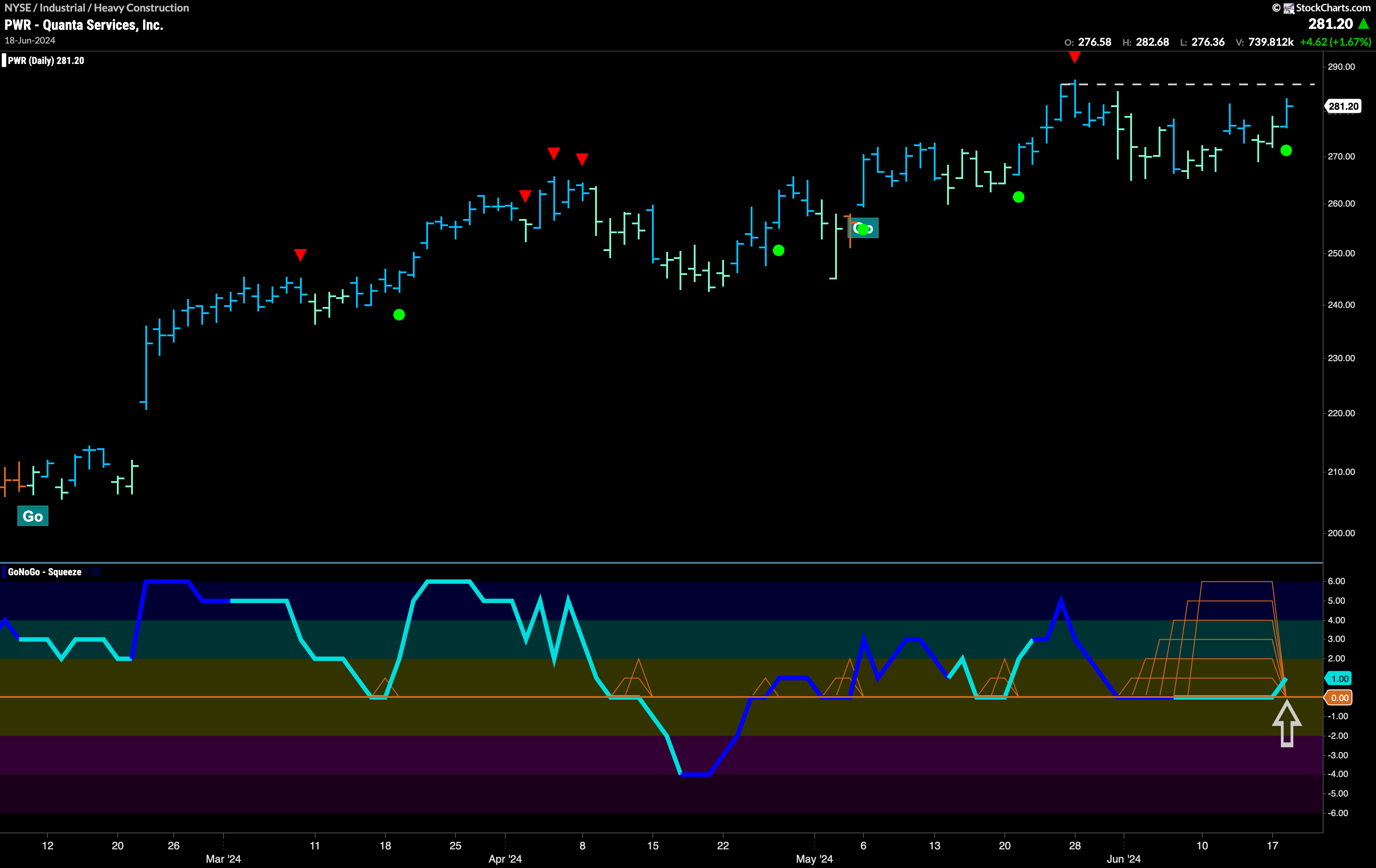The image size is (1376, 868).
Task: Click the PWR - Quanta Services, Inc. title
Action: 84,24
